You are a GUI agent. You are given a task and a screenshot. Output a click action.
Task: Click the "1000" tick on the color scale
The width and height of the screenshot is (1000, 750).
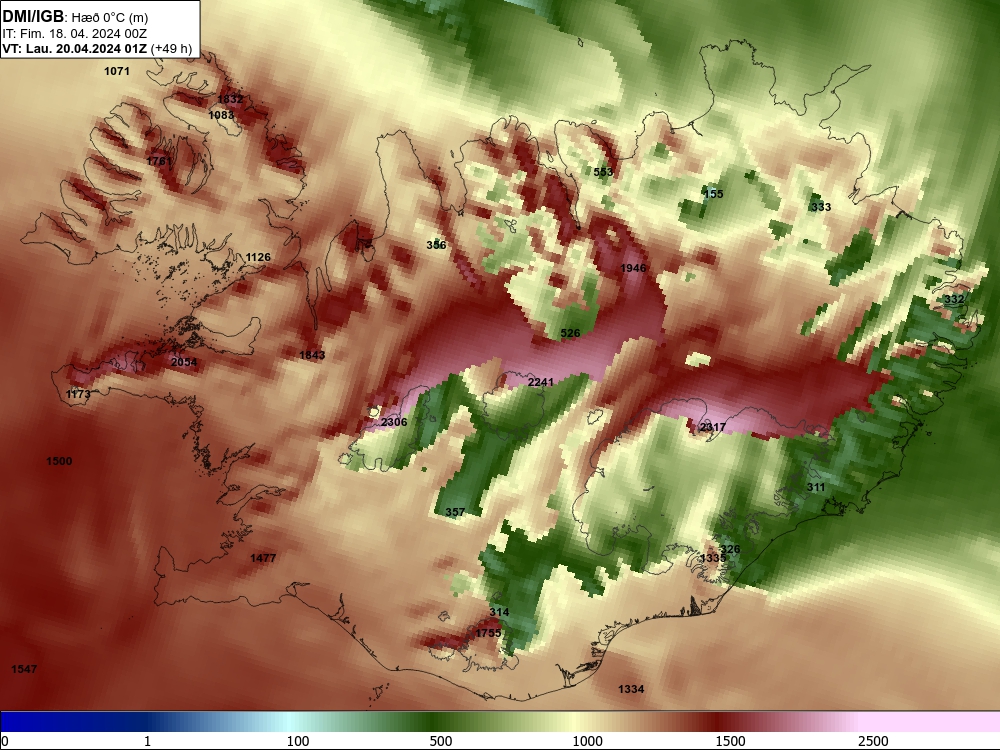(587, 741)
